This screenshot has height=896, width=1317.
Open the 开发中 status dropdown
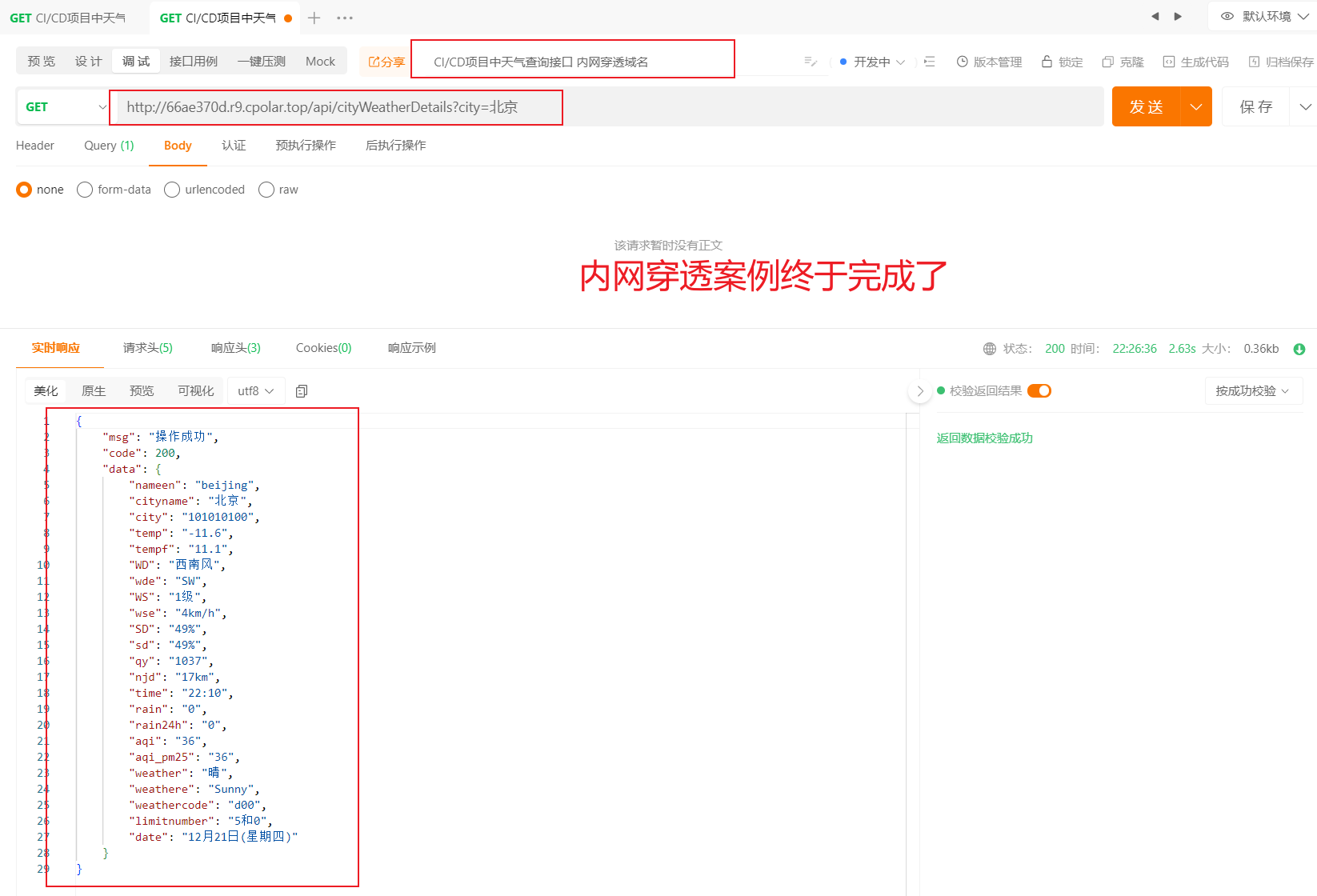click(x=873, y=62)
